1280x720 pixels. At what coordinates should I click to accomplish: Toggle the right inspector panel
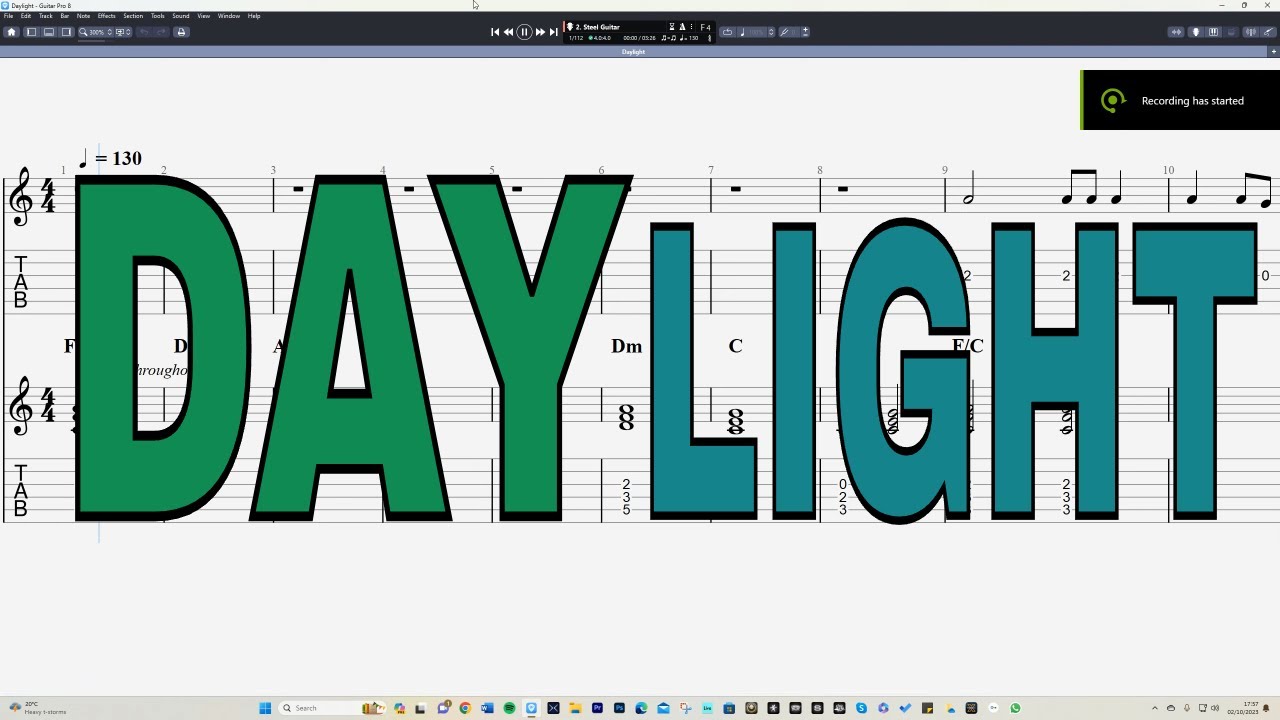click(67, 32)
